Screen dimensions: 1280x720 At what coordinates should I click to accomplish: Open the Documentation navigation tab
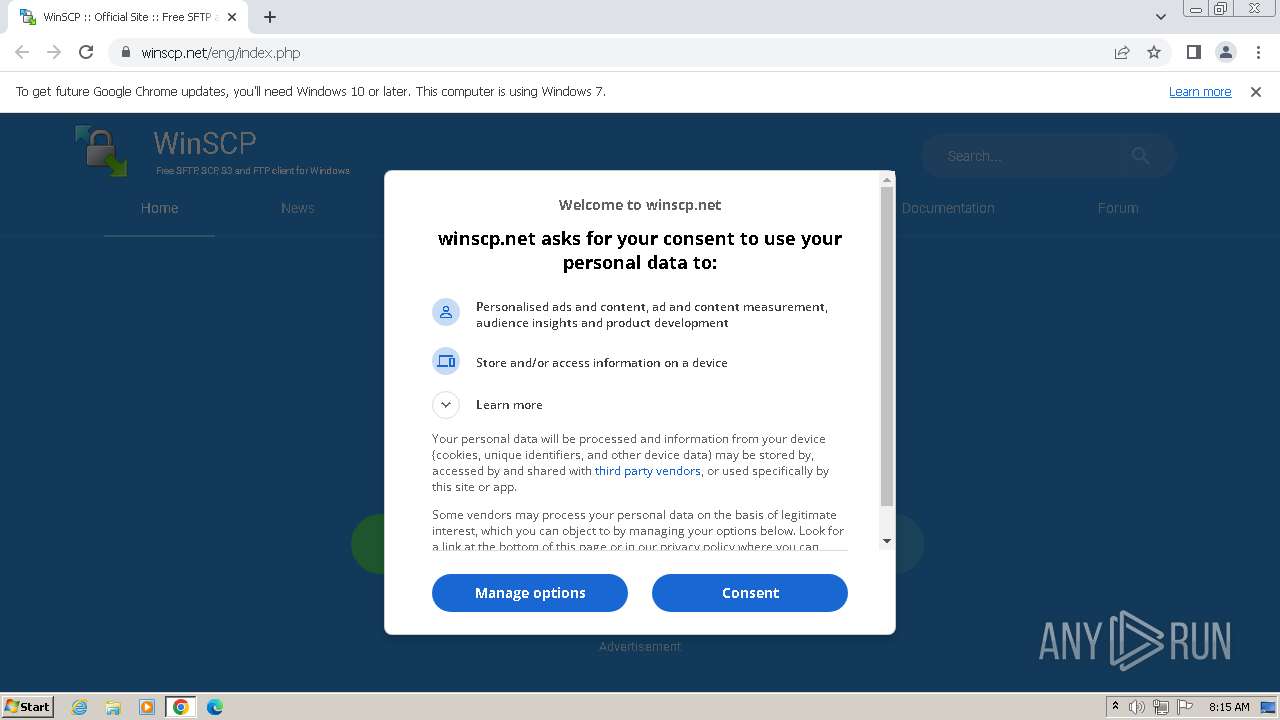coord(948,208)
